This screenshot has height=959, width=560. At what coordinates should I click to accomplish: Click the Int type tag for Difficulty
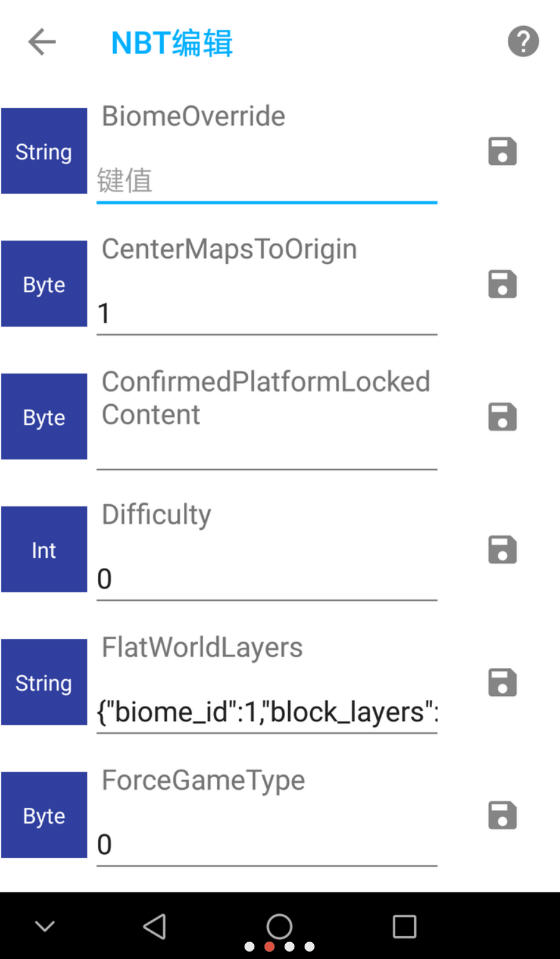click(x=44, y=549)
